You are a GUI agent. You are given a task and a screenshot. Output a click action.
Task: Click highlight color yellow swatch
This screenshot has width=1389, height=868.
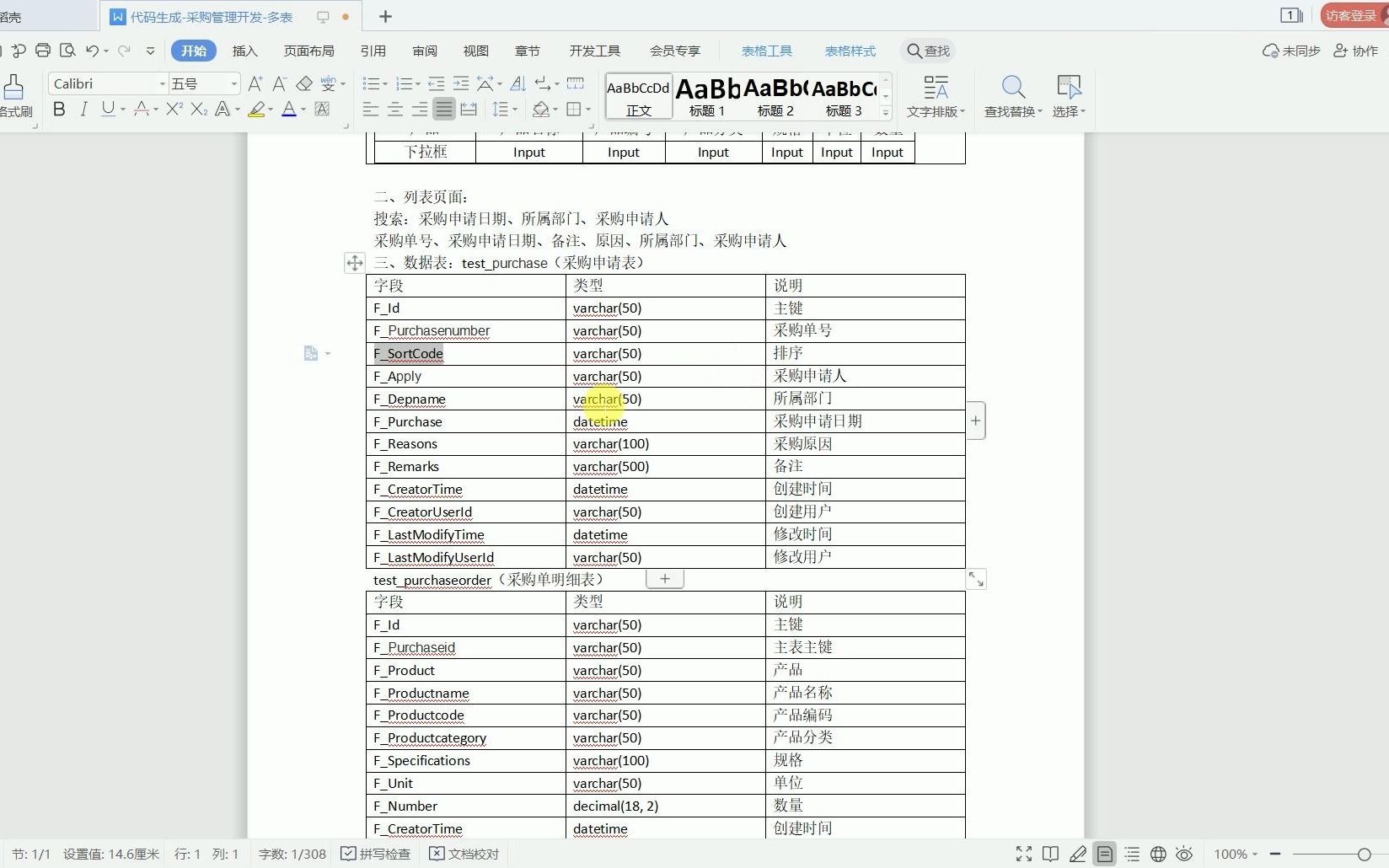click(x=256, y=109)
